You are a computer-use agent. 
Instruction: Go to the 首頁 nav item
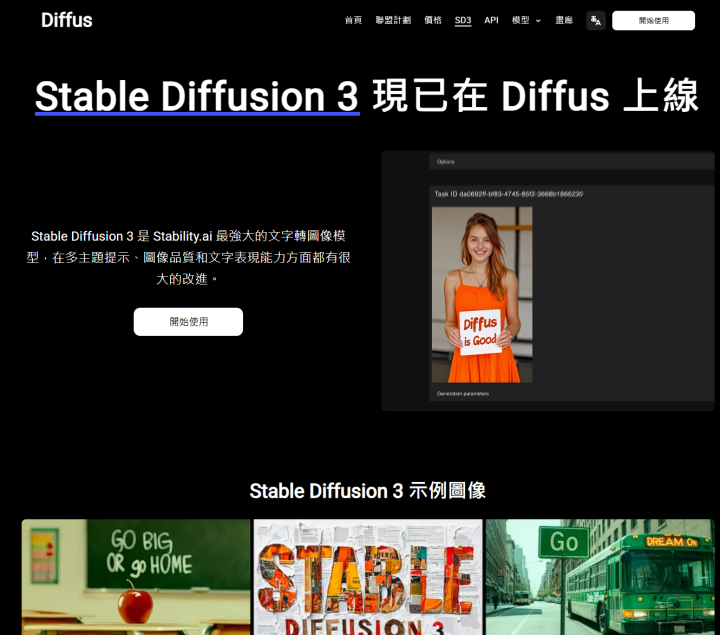tap(353, 20)
